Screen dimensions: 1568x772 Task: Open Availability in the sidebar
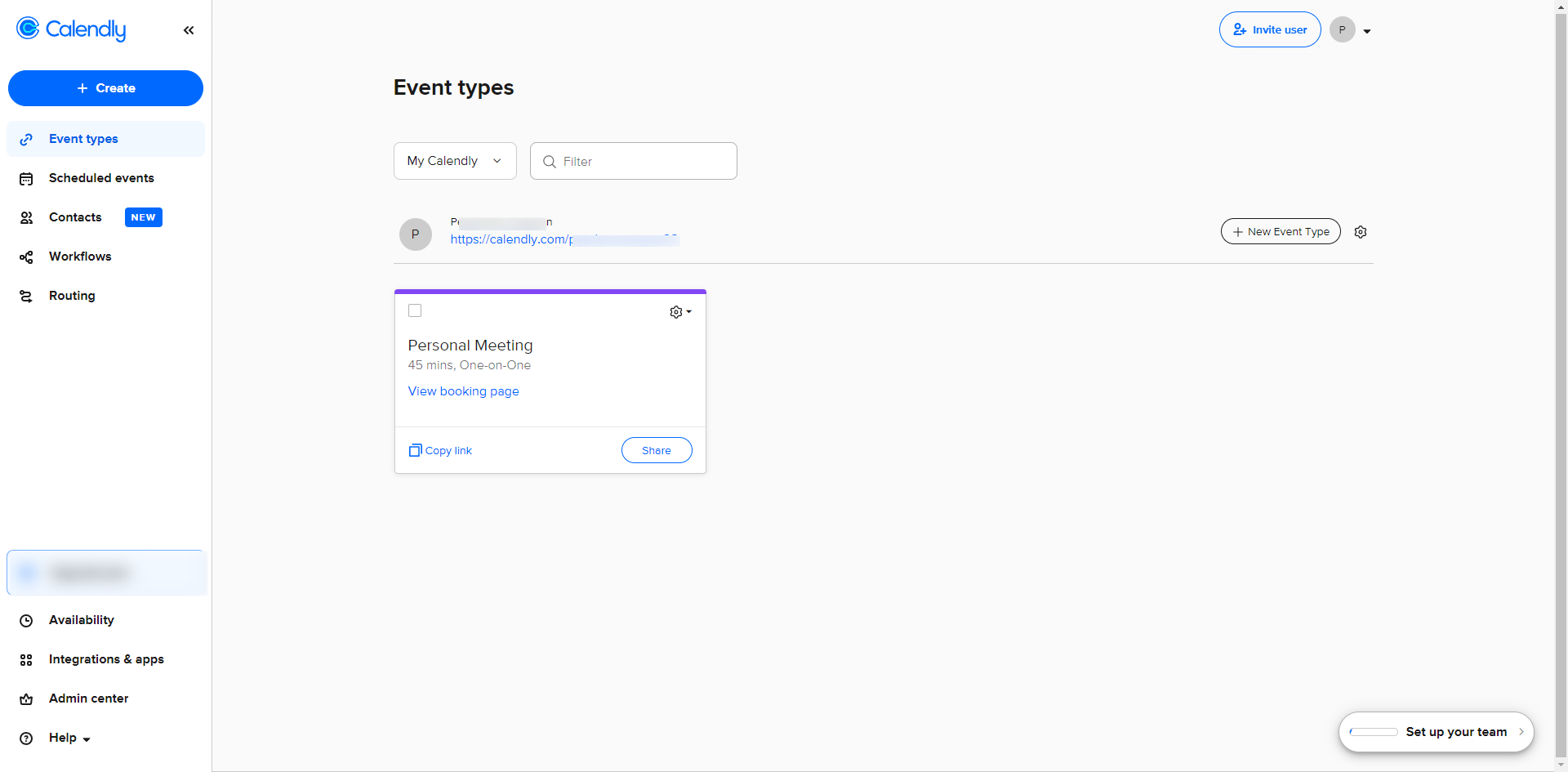(x=105, y=620)
